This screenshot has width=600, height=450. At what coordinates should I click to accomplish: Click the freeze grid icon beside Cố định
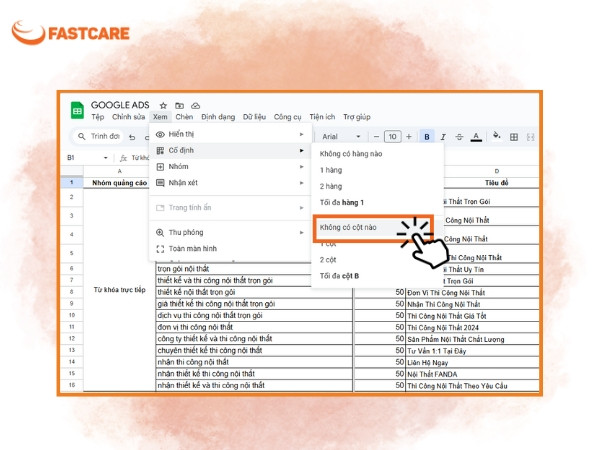pos(160,150)
